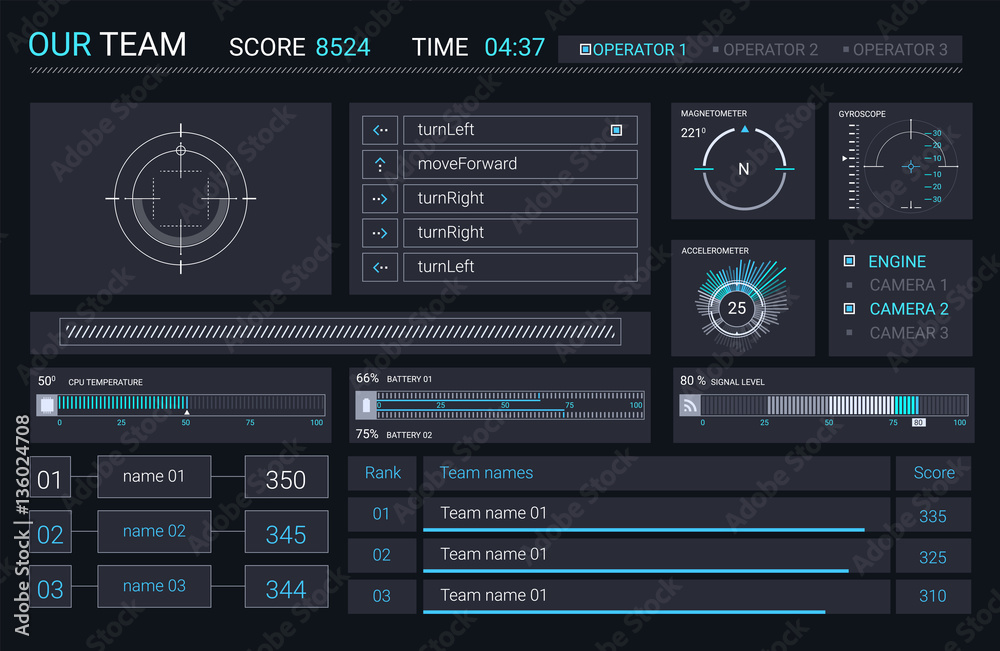
Task: Enable CAMEAR 3 option
Action: [849, 333]
